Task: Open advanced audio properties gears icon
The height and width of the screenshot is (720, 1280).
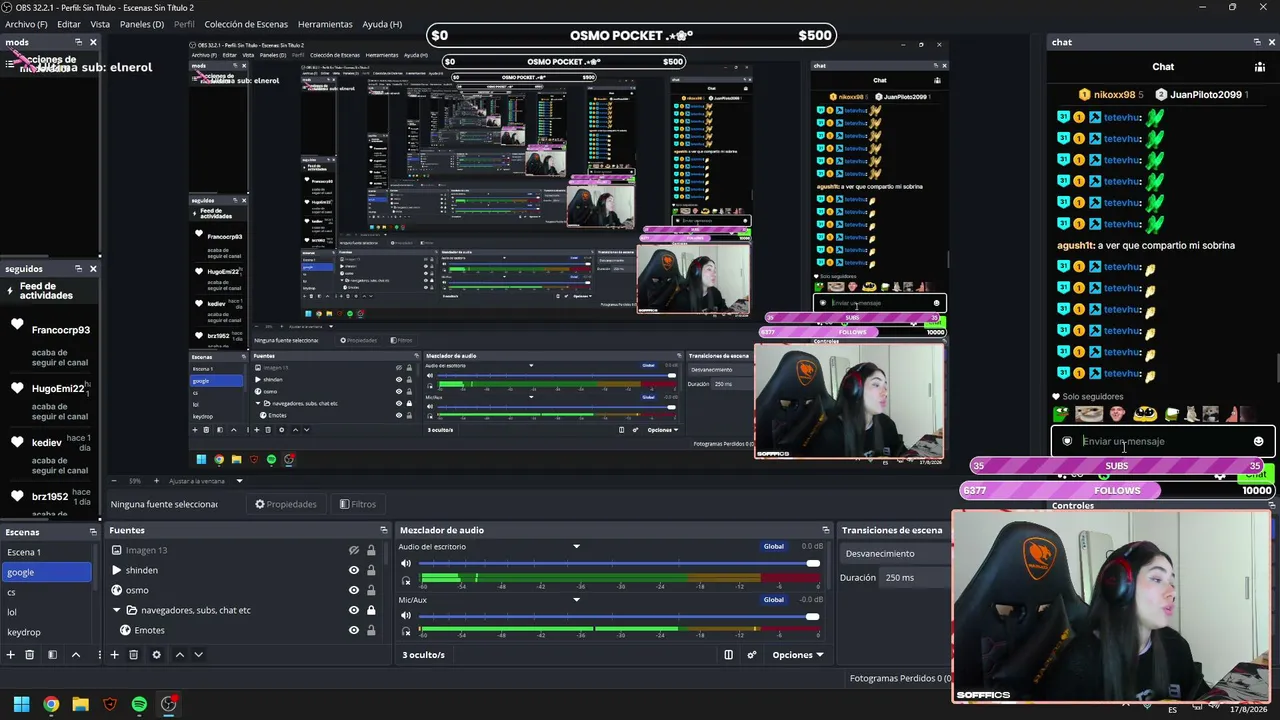Action: [x=752, y=655]
